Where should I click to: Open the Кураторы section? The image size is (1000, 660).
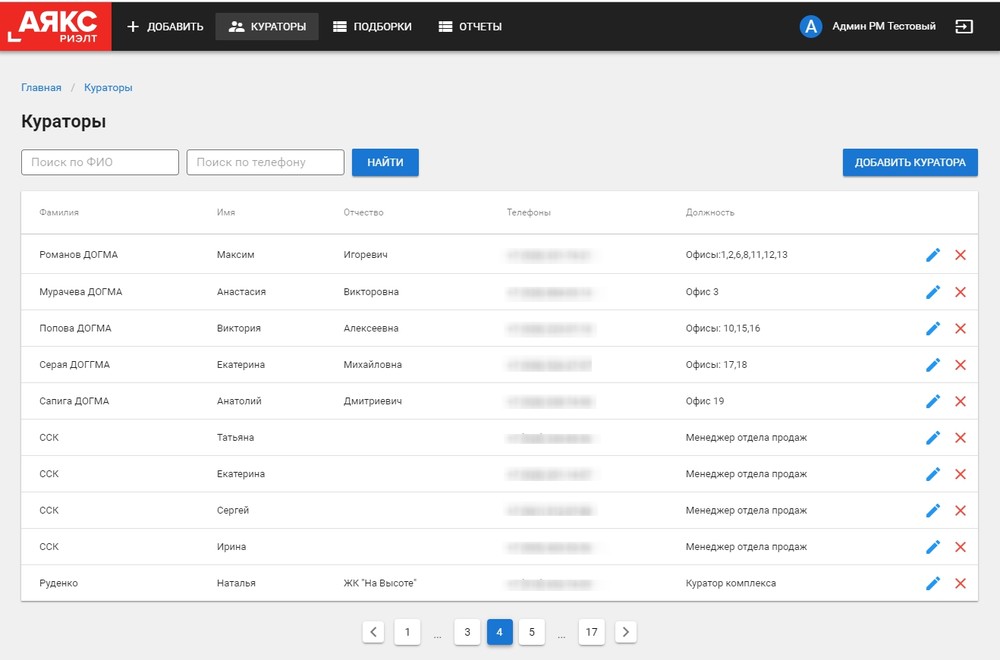point(267,27)
